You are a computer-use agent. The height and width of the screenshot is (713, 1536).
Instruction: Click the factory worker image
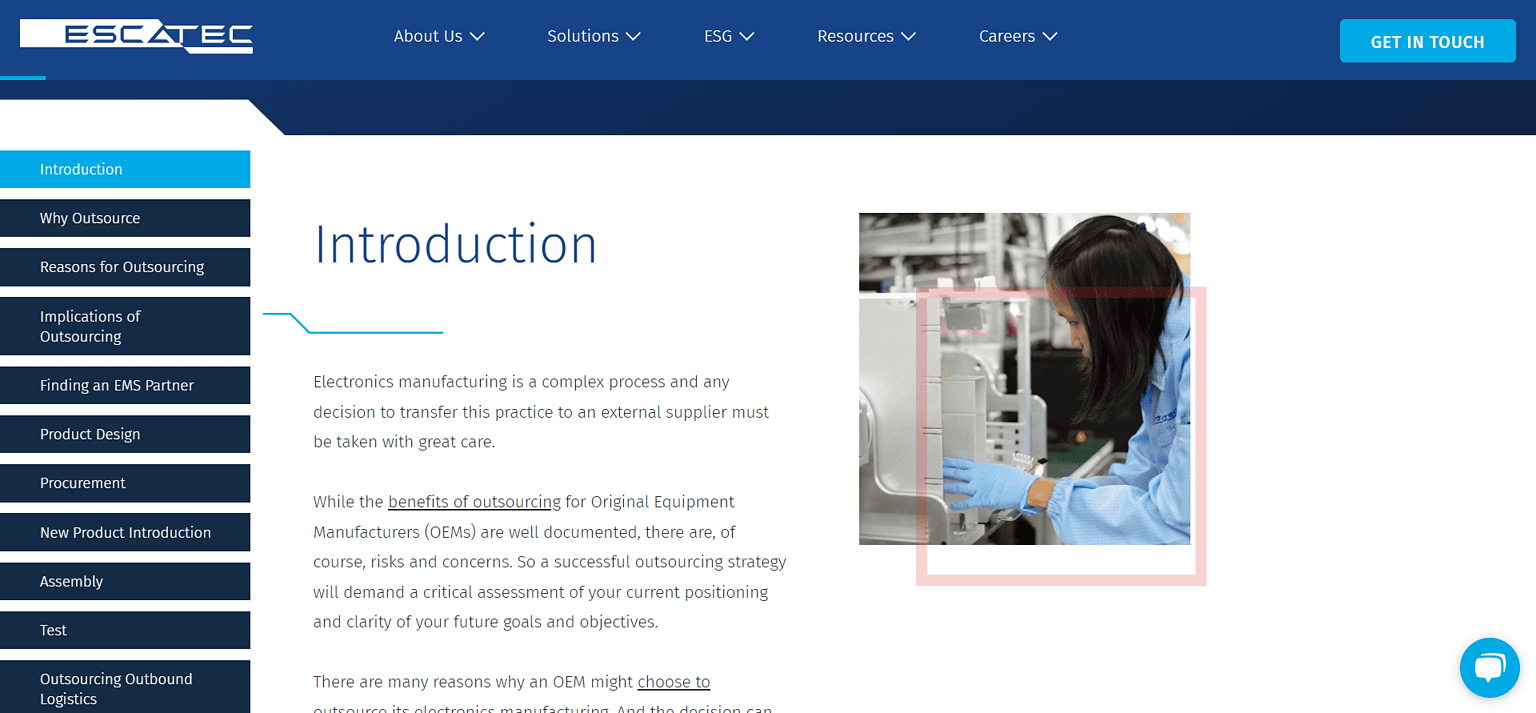tap(1024, 378)
